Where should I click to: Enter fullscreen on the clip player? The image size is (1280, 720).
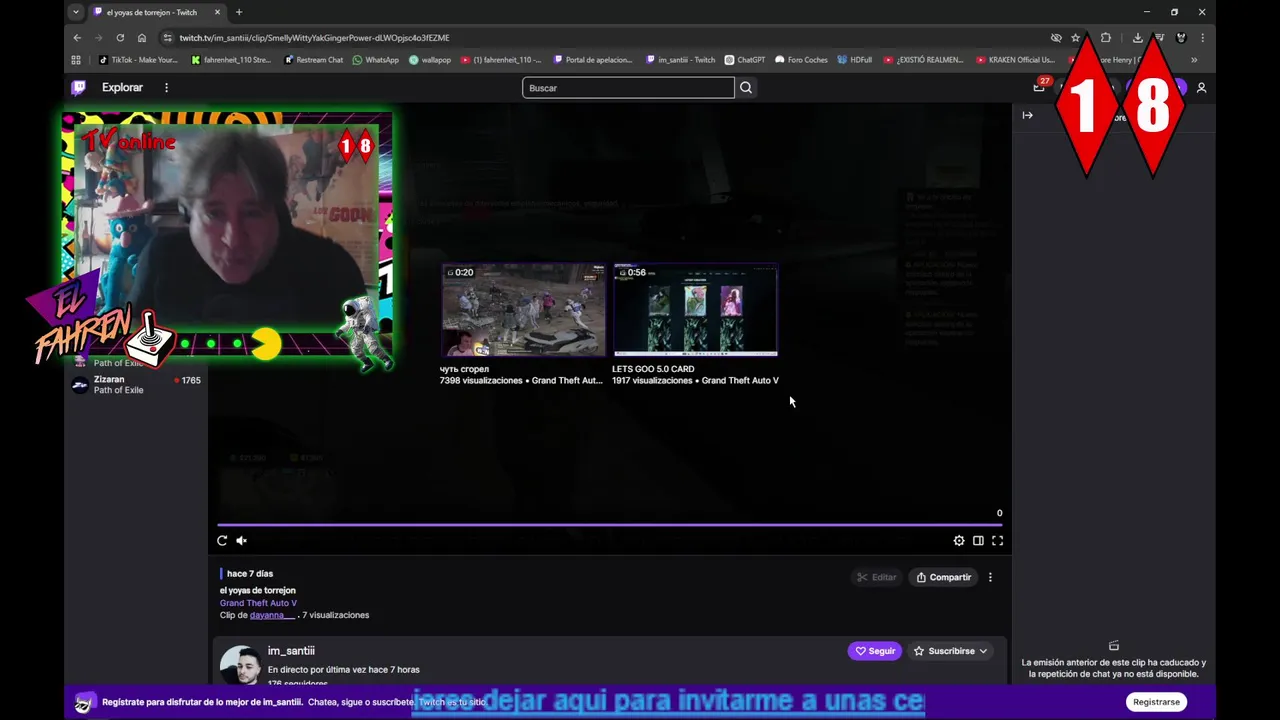[x=997, y=541]
